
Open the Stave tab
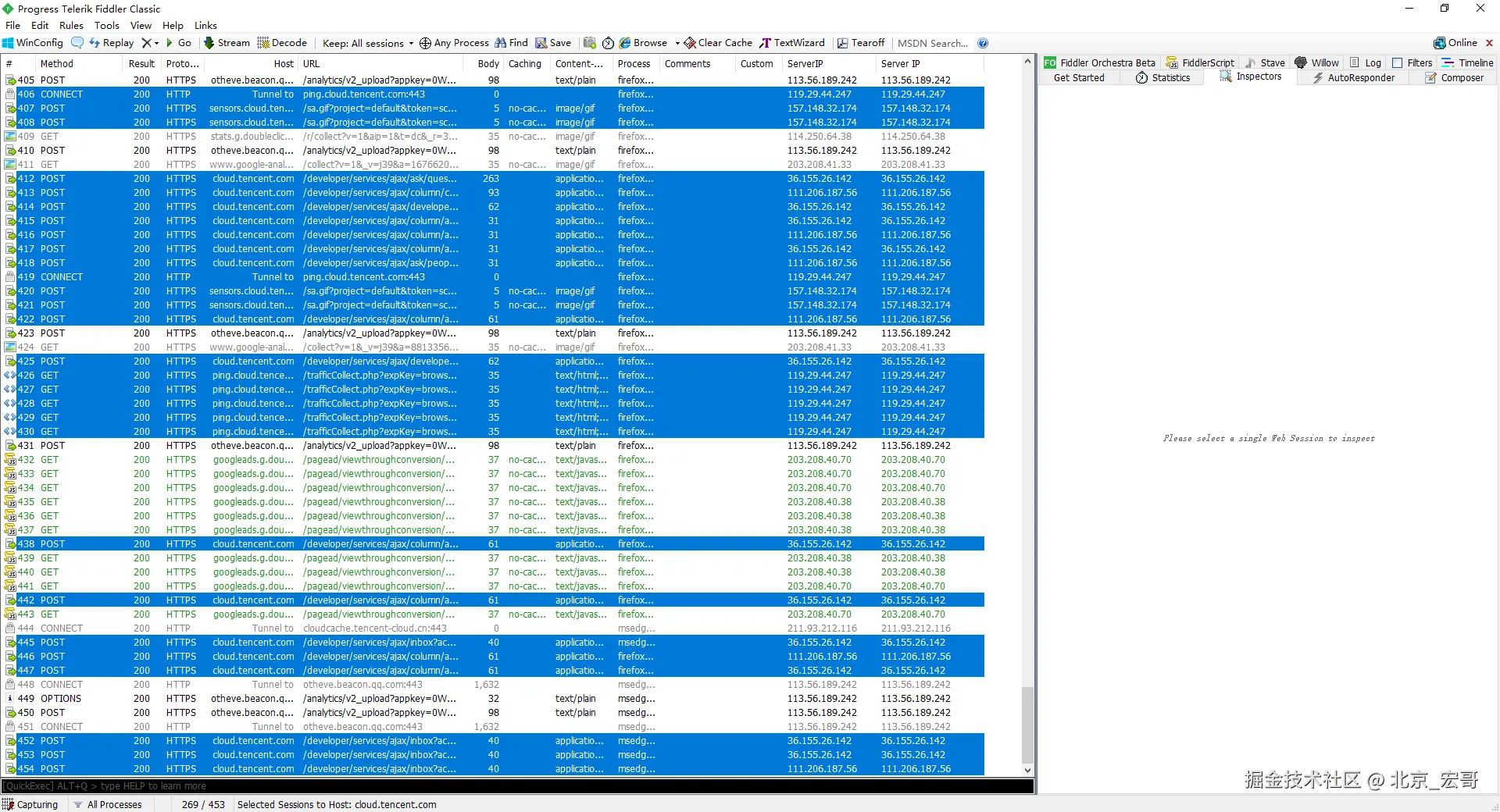[1265, 62]
